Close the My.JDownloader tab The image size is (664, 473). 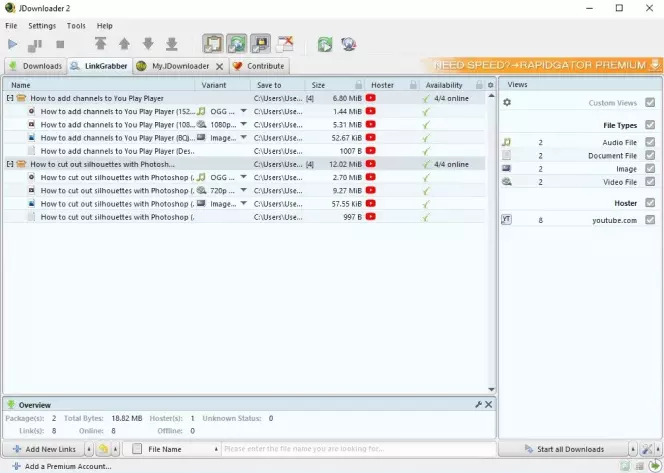[x=219, y=66]
